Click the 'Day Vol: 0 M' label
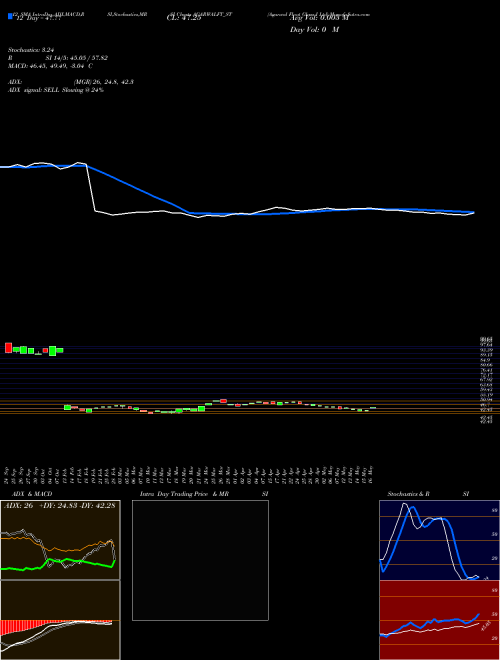This screenshot has width=500, height=660. [315, 30]
